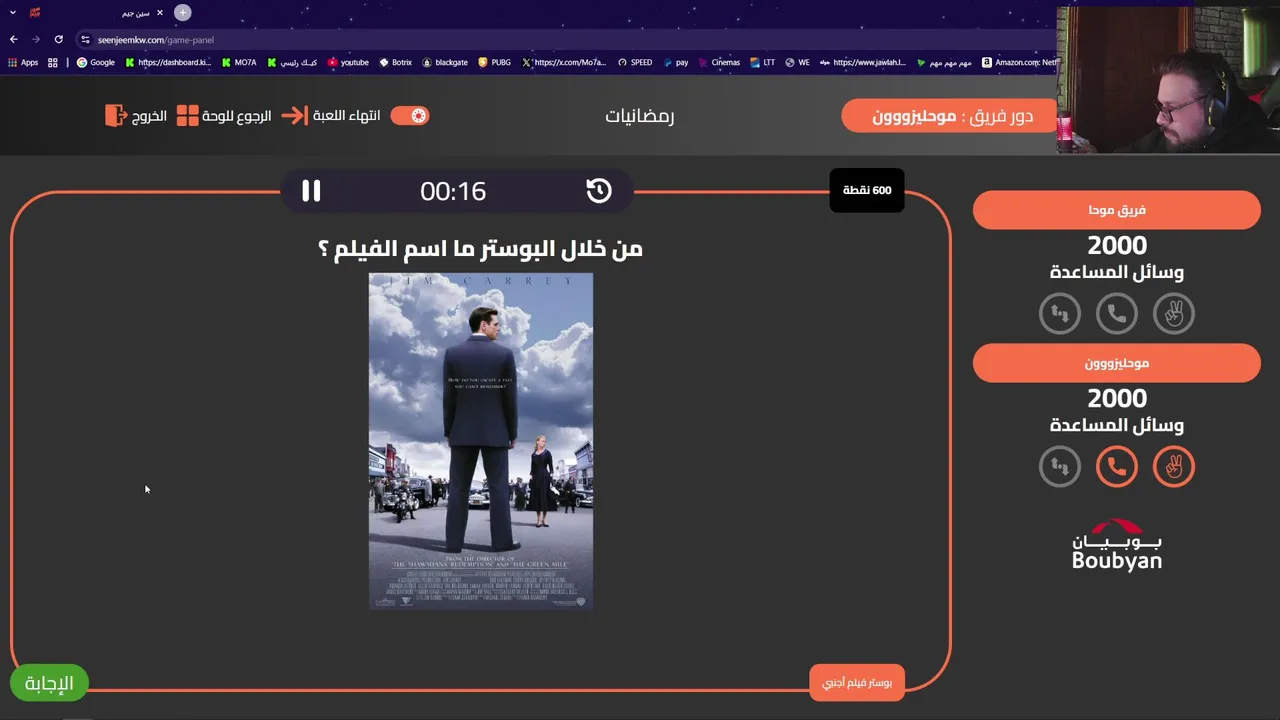Screen dimensions: 1280x720
Task: Click the 00:16 timer display
Action: (x=453, y=191)
